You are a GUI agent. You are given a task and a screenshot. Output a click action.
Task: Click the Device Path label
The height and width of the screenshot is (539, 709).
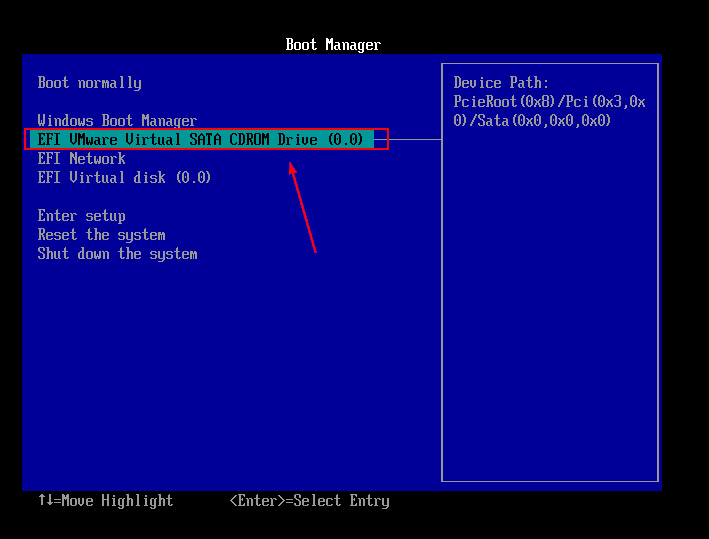pyautogui.click(x=501, y=83)
